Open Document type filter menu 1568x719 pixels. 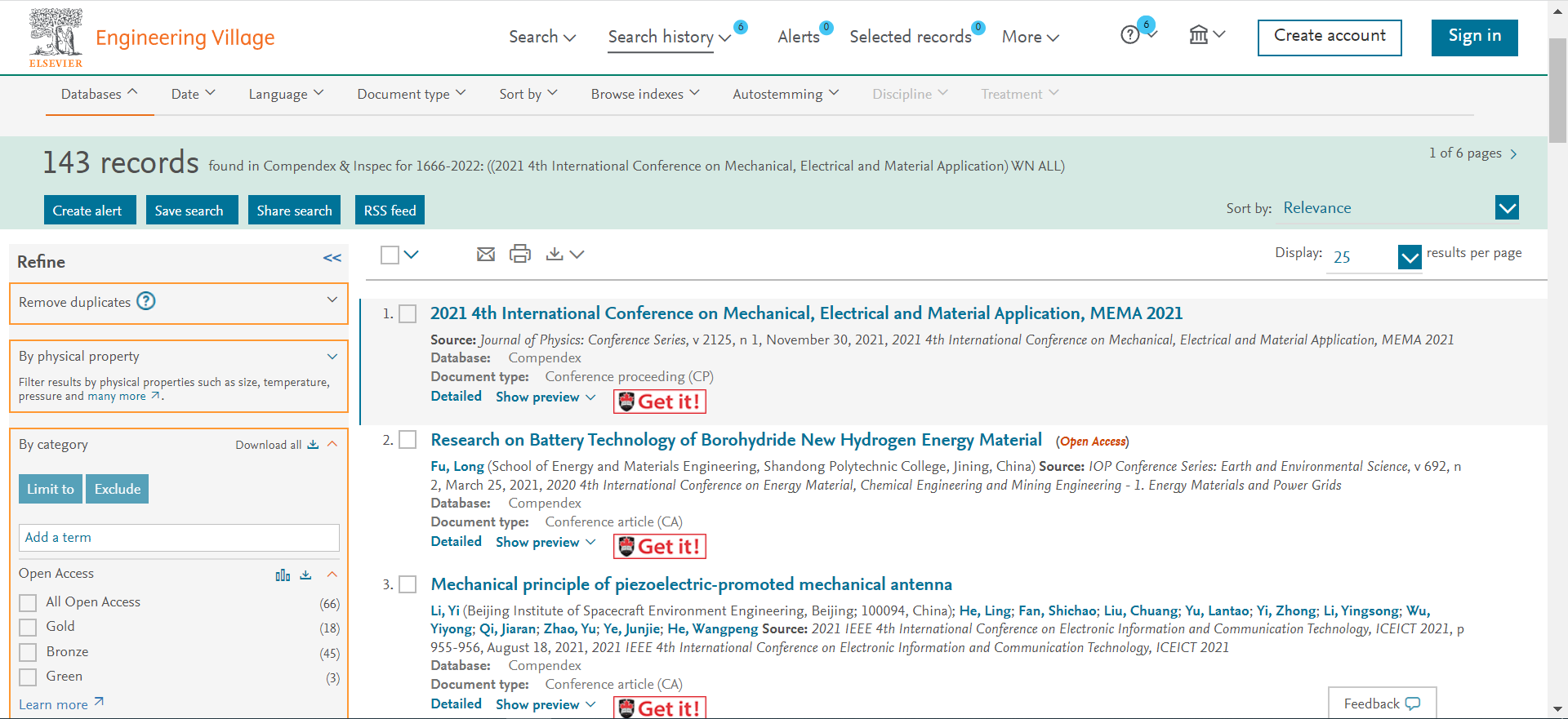point(412,95)
